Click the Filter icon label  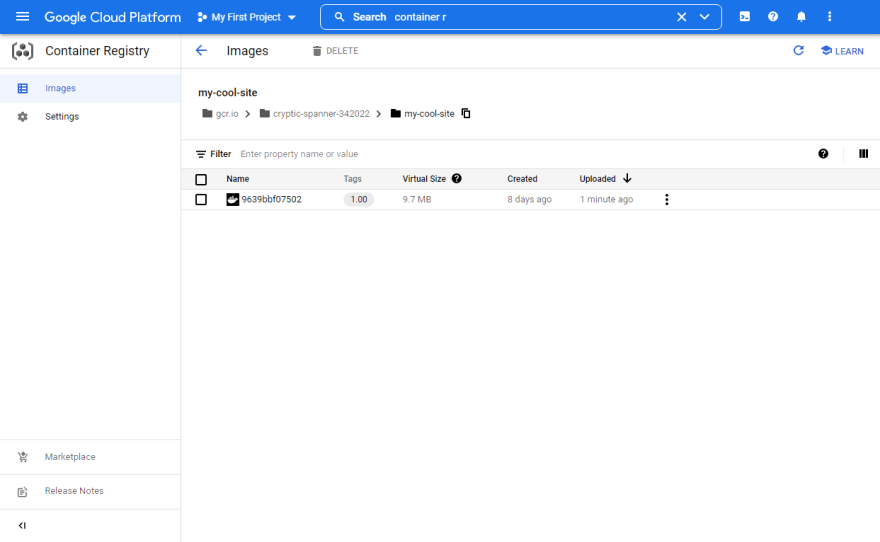213,154
